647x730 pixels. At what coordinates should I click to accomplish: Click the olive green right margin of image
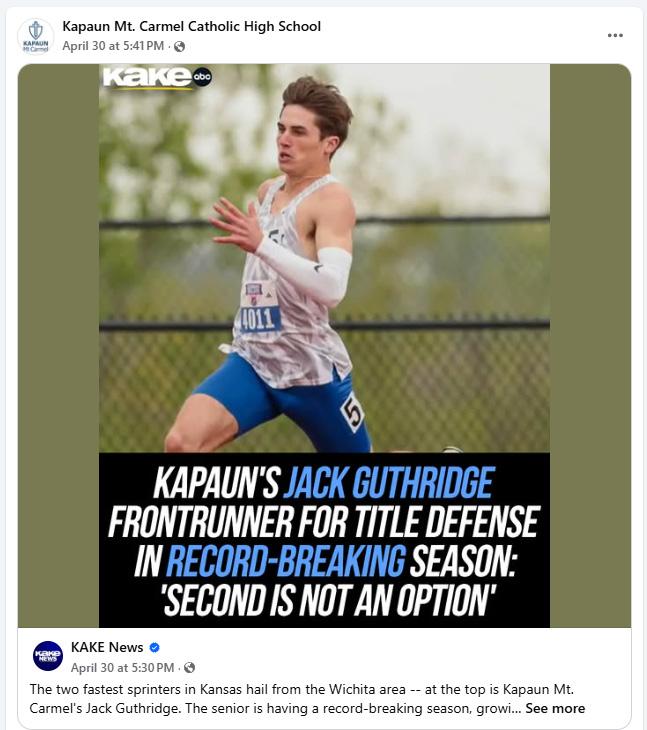[590, 345]
